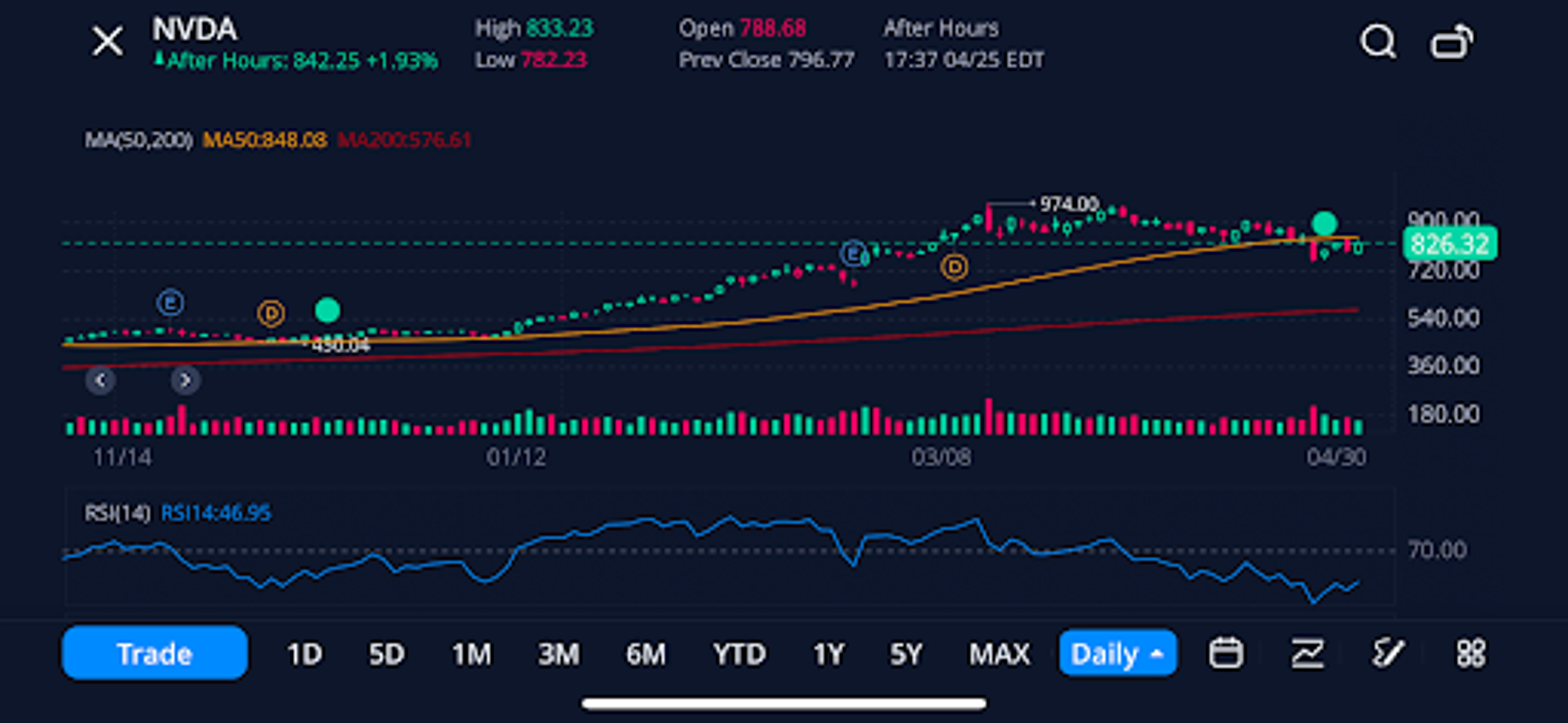1568x723 pixels.
Task: Tap the blue E marker near 11/14
Action: (170, 303)
